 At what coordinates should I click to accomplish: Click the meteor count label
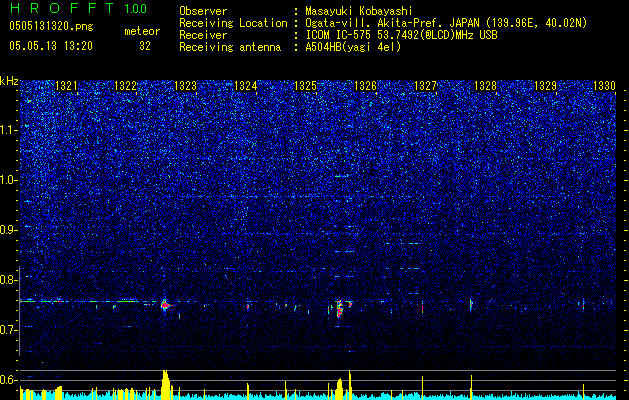(x=142, y=31)
